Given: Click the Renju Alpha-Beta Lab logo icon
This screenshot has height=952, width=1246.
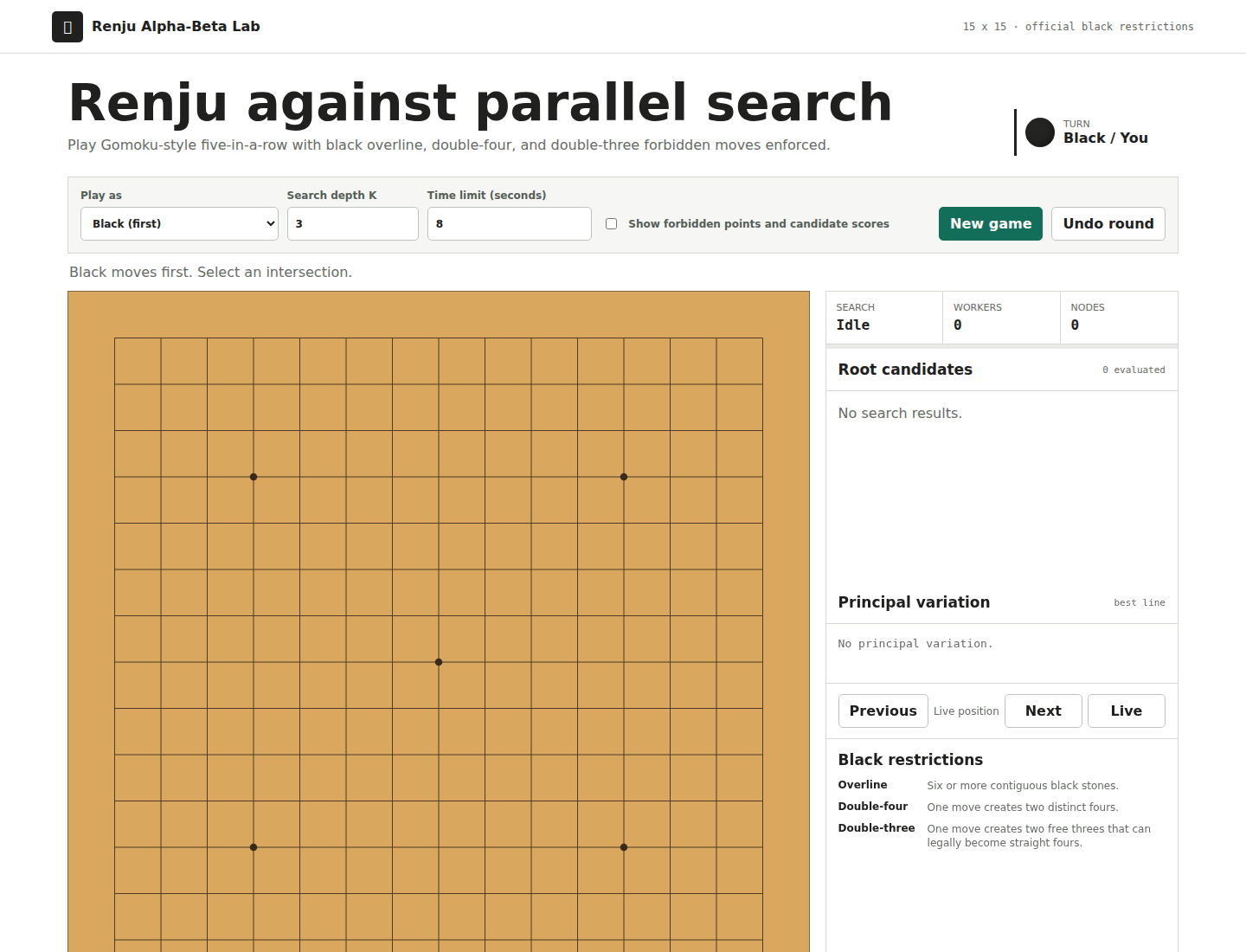Looking at the screenshot, I should (x=67, y=27).
